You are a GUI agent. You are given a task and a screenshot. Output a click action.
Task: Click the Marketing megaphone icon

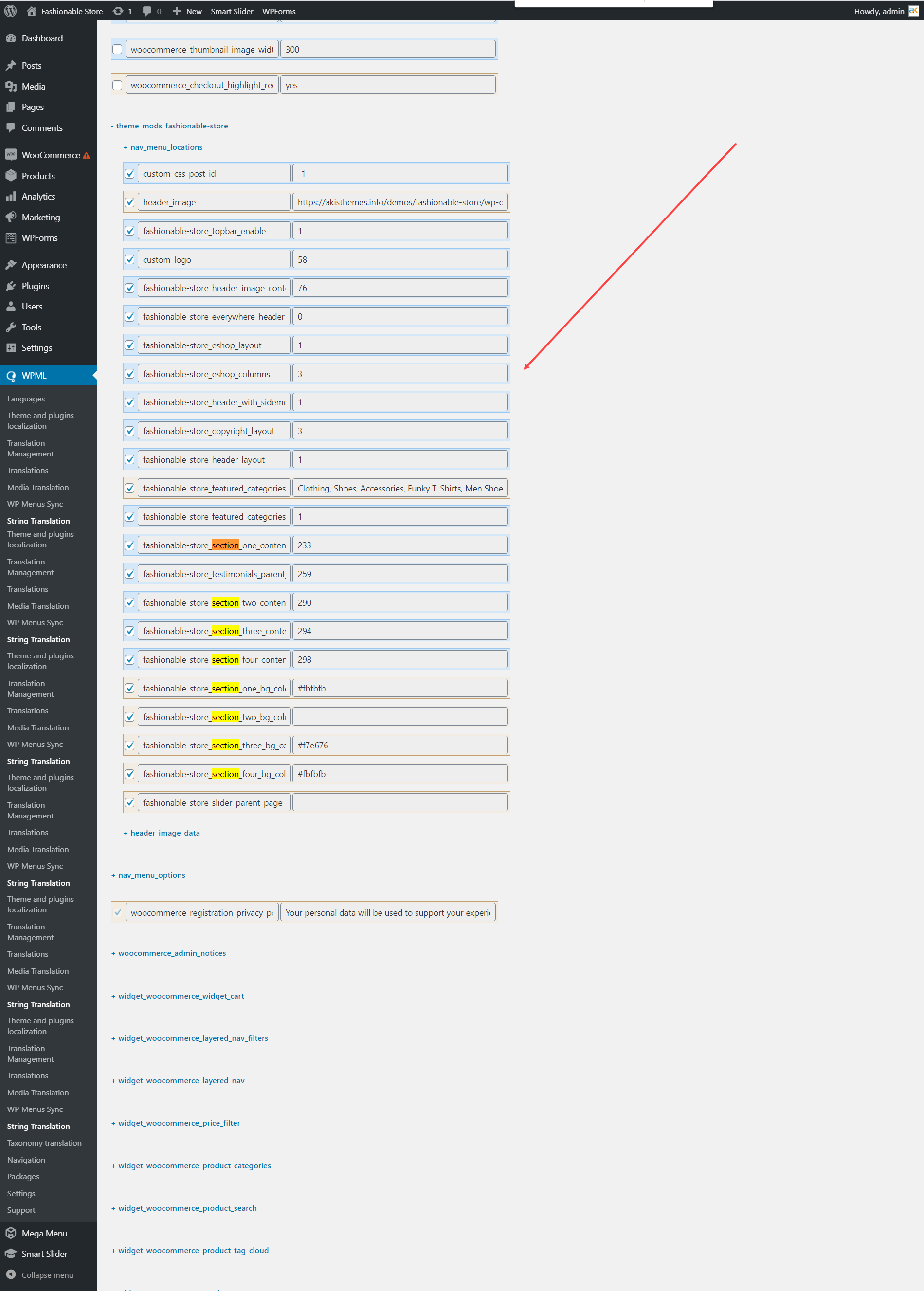point(11,218)
